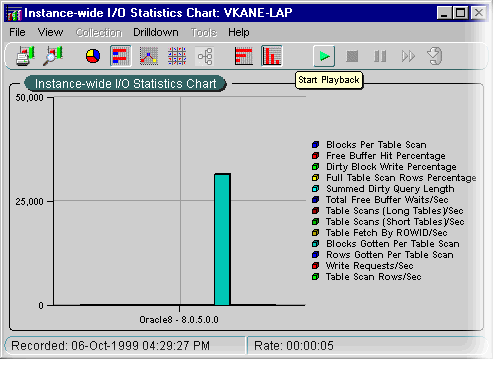This screenshot has width=498, height=375.
Task: Click the print chart toolbar icon
Action: point(25,56)
